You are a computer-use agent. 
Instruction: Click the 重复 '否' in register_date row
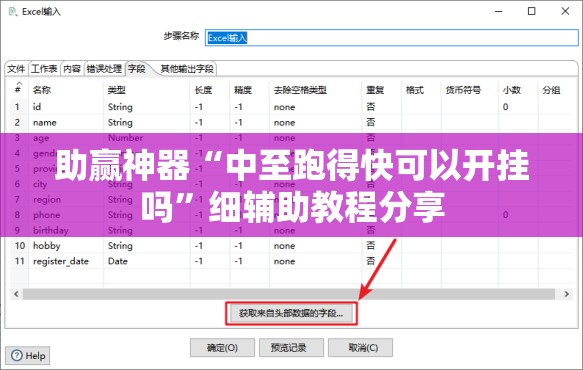click(371, 261)
